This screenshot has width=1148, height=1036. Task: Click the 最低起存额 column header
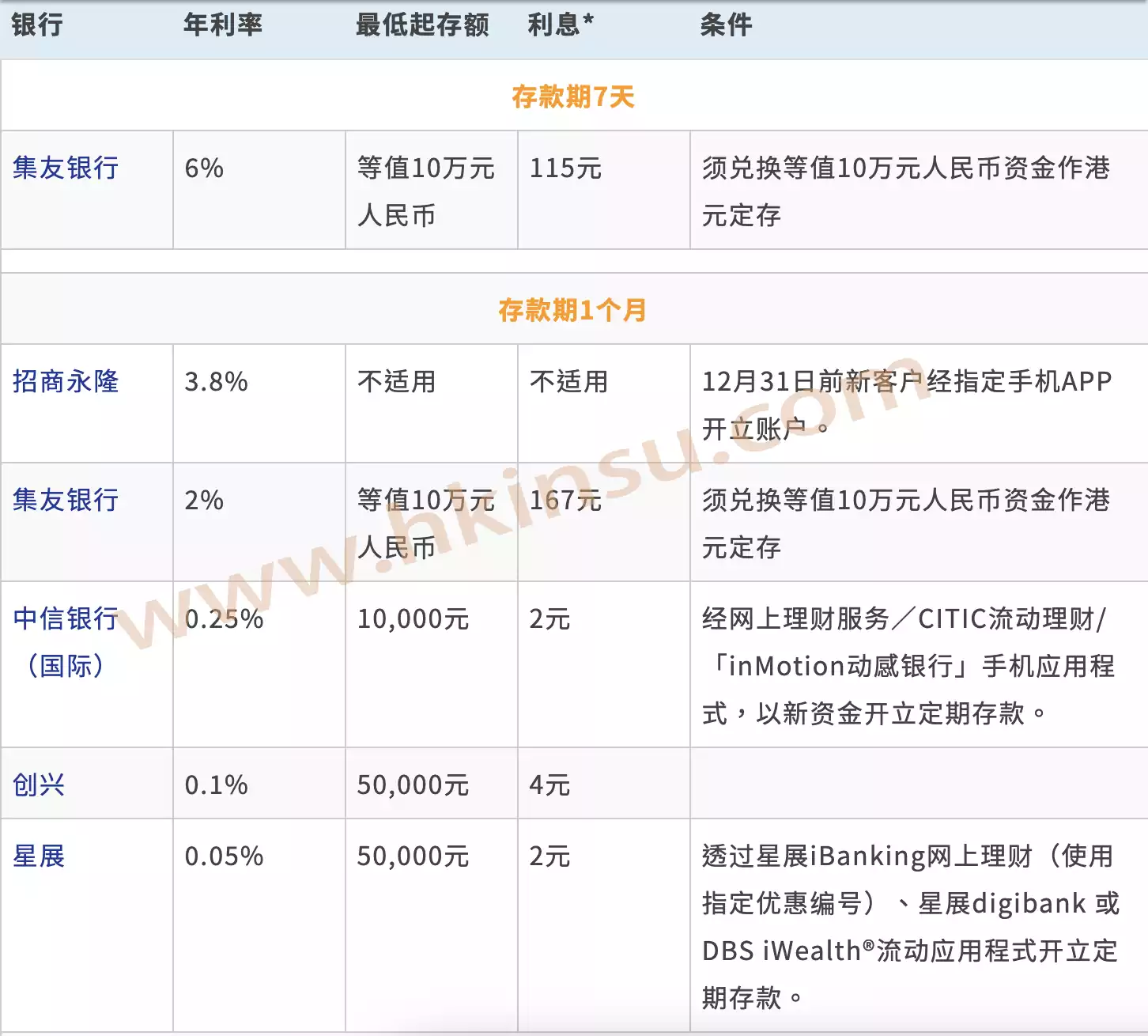click(422, 25)
